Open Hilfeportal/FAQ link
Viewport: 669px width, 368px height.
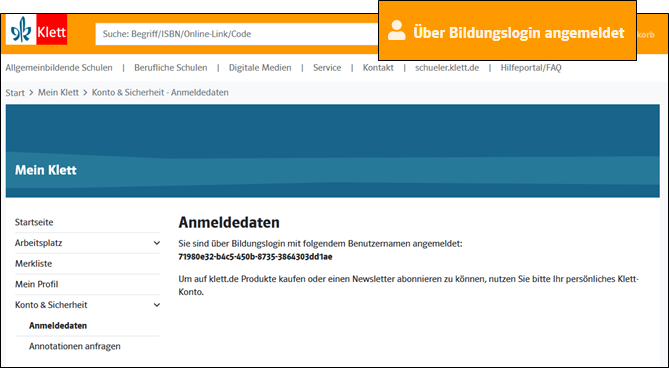point(531,68)
